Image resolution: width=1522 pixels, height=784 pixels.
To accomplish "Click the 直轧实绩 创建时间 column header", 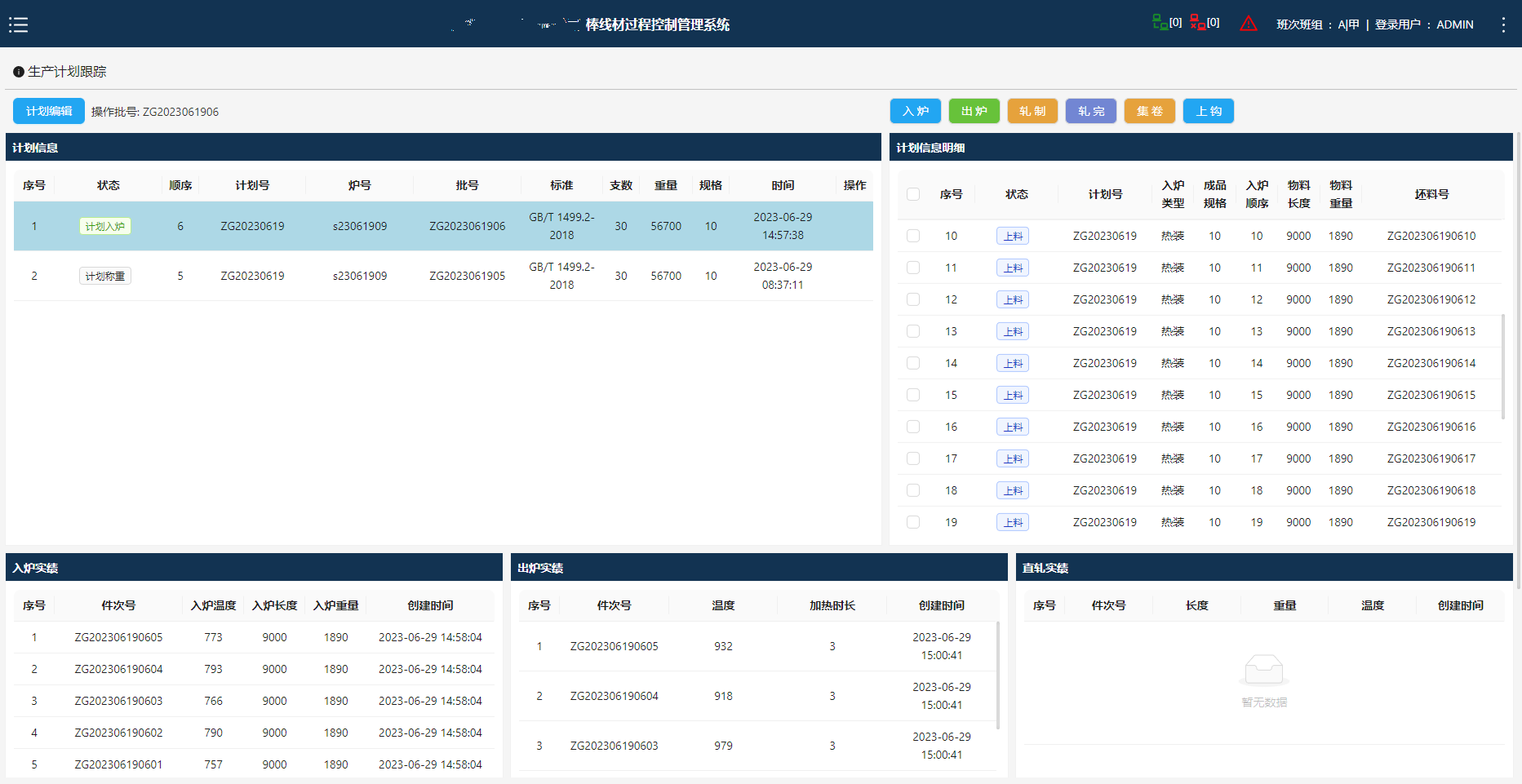I will [1461, 605].
